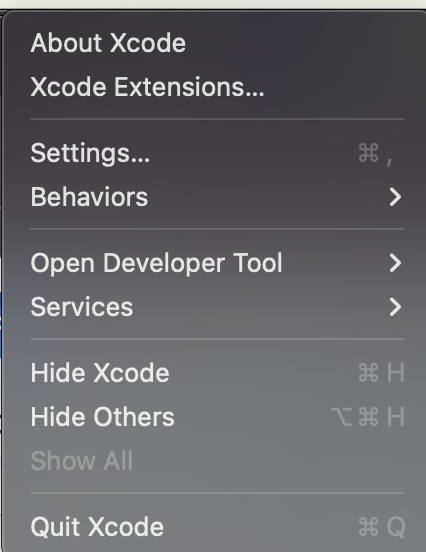Image resolution: width=426 pixels, height=552 pixels.
Task: Expand the Services submenu chevron arrow
Action: [395, 307]
